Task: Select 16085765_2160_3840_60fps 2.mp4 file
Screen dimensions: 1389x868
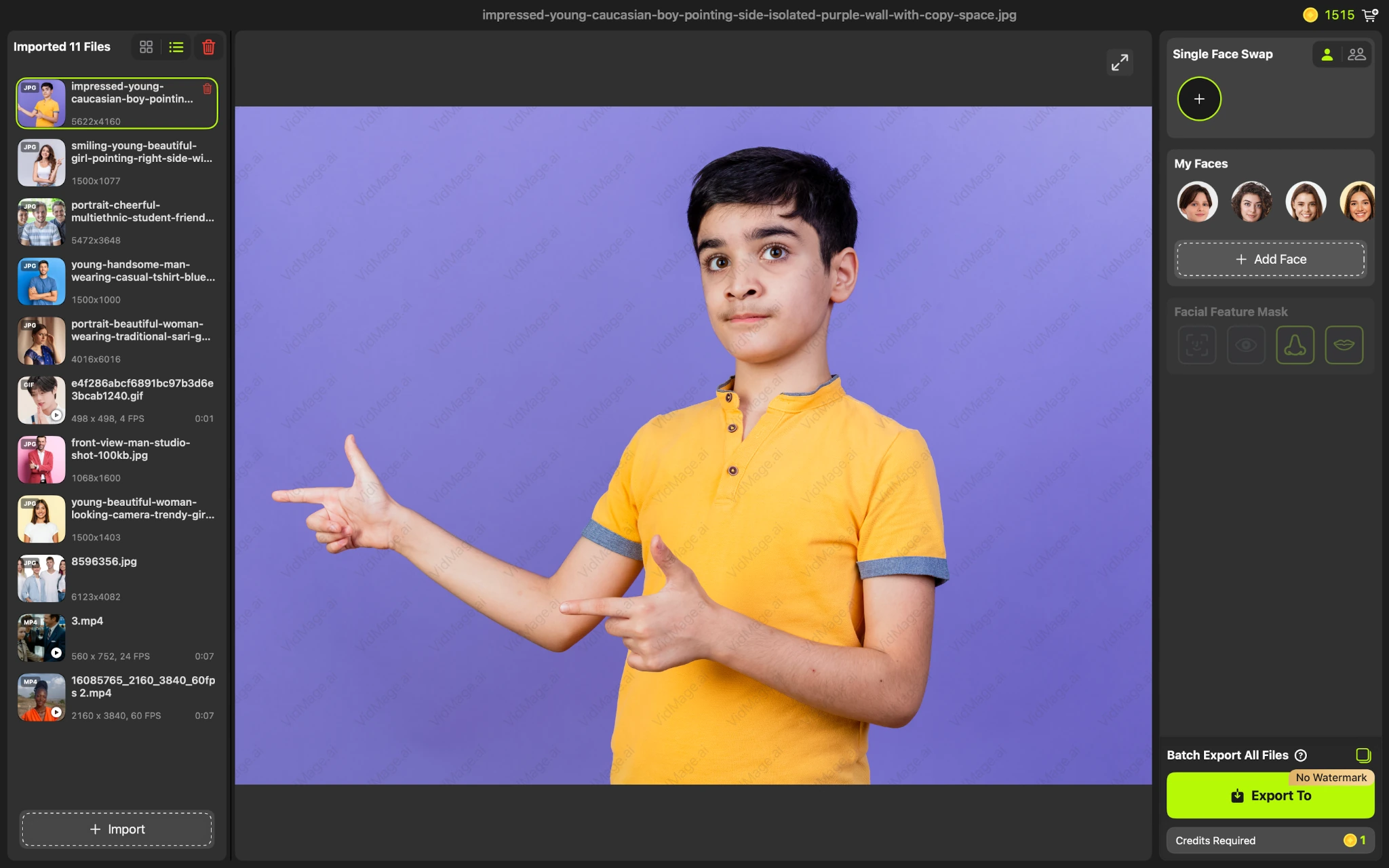Action: 117,697
